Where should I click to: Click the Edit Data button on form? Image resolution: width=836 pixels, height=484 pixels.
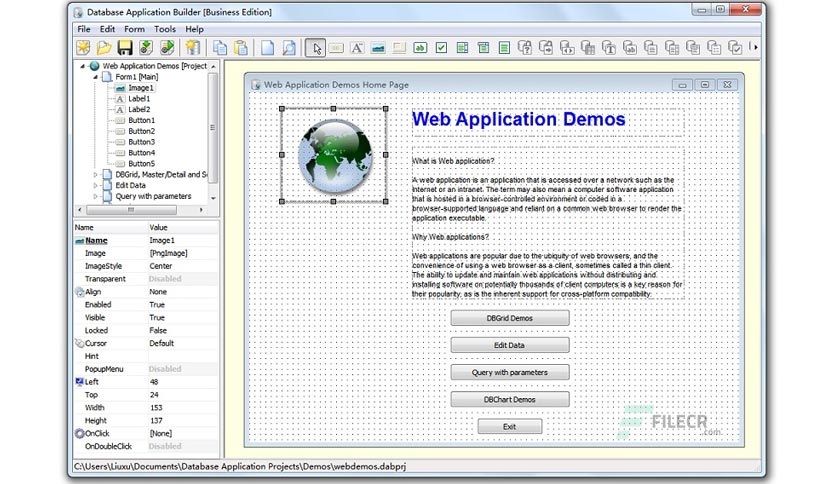[x=510, y=345]
